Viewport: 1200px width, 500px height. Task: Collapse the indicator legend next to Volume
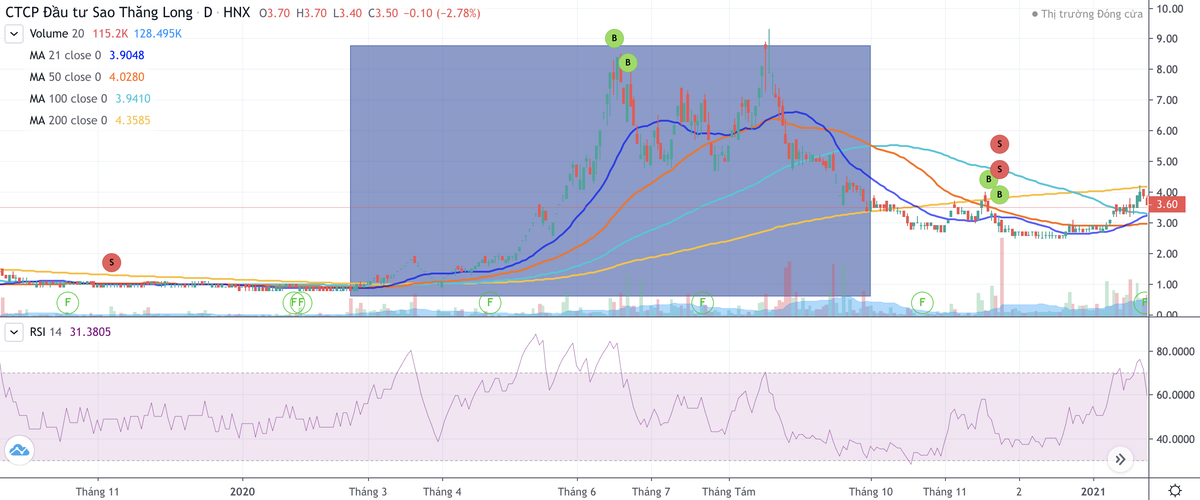[x=14, y=34]
